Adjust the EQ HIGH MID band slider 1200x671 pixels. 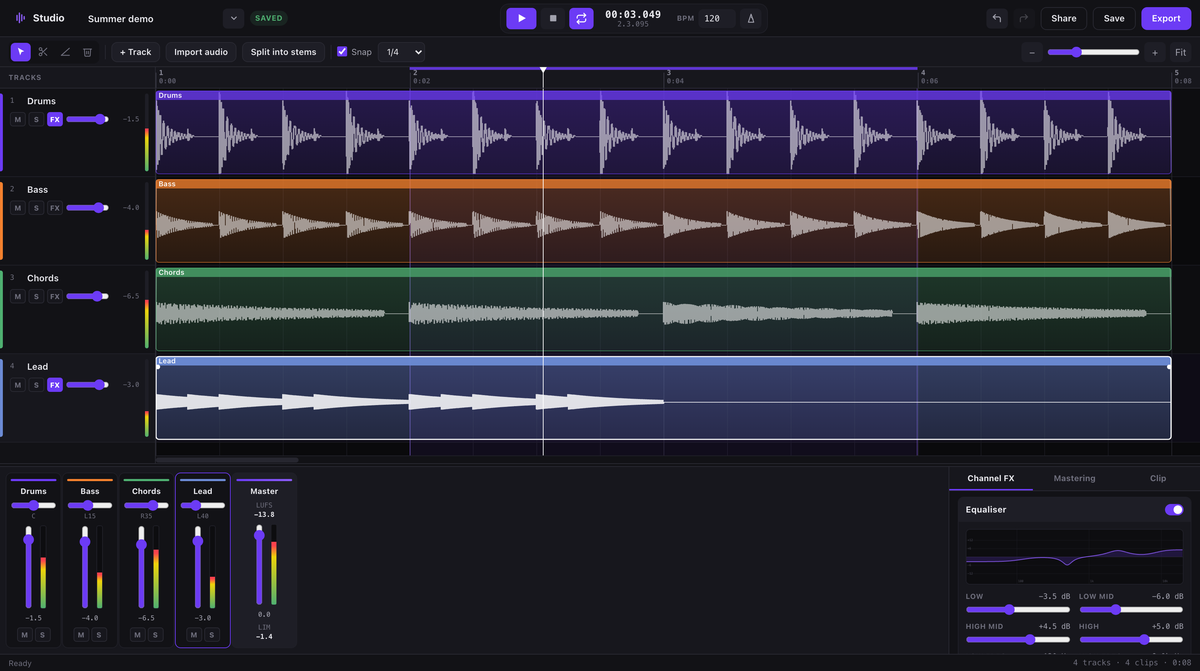pyautogui.click(x=1018, y=639)
